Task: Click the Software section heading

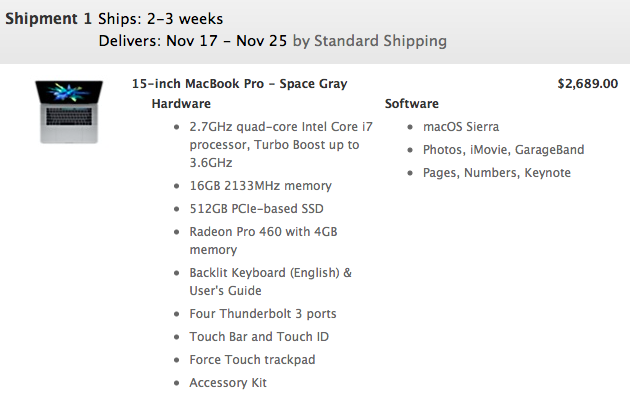Action: (x=411, y=104)
